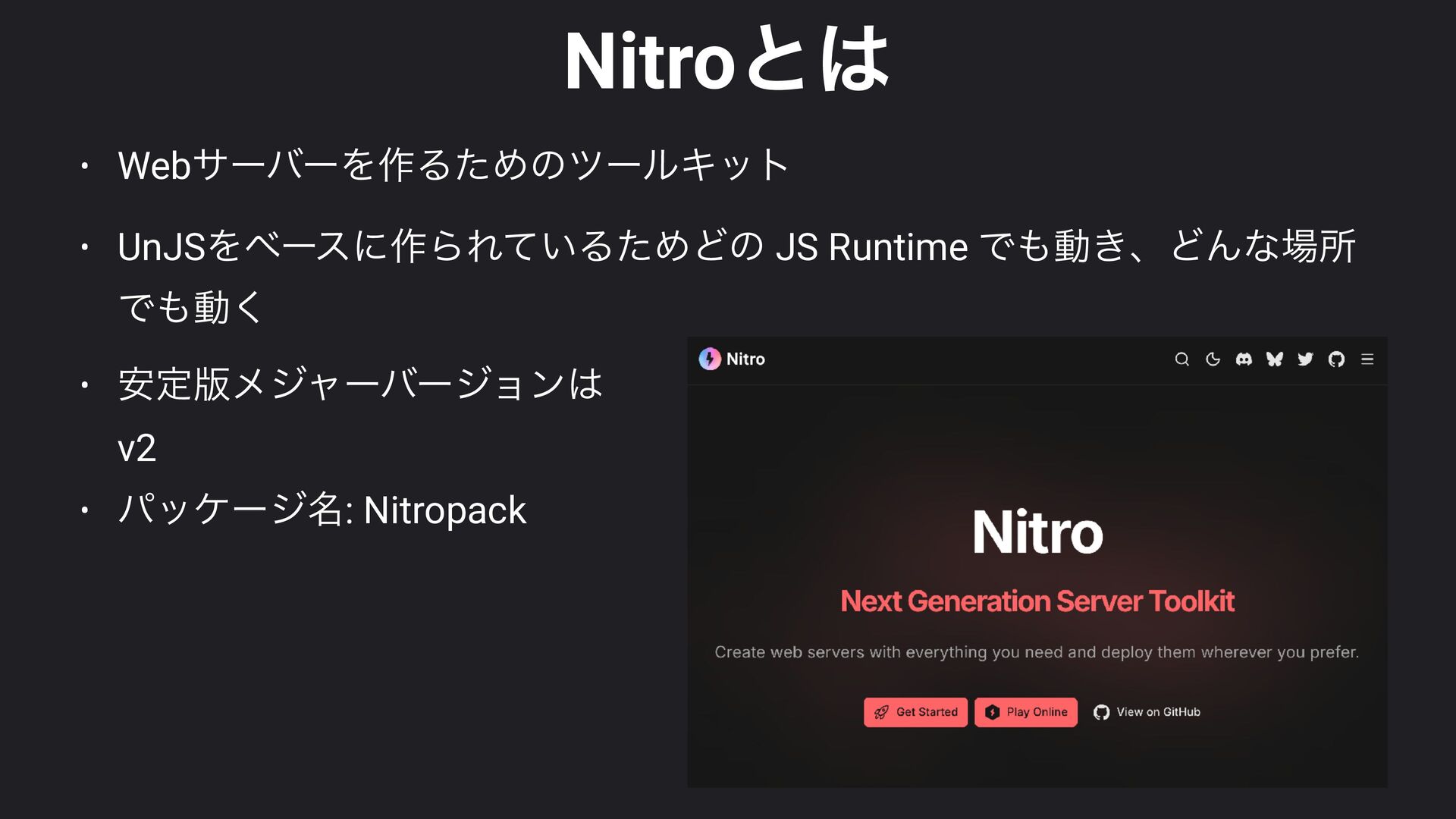Click the GitHub icon beside View on GitHub
This screenshot has width=1456, height=819.
(x=1102, y=712)
